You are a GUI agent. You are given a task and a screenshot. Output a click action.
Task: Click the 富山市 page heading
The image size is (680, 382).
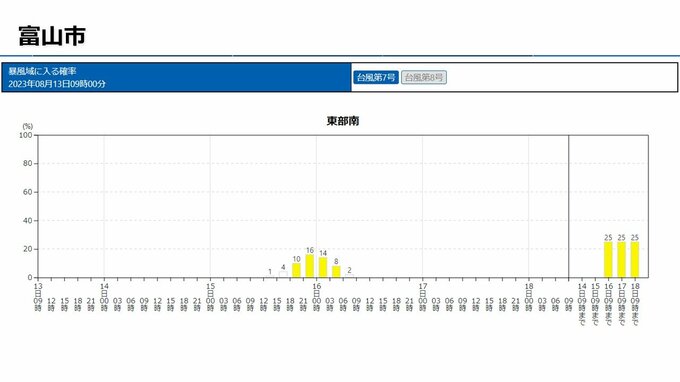pos(52,36)
